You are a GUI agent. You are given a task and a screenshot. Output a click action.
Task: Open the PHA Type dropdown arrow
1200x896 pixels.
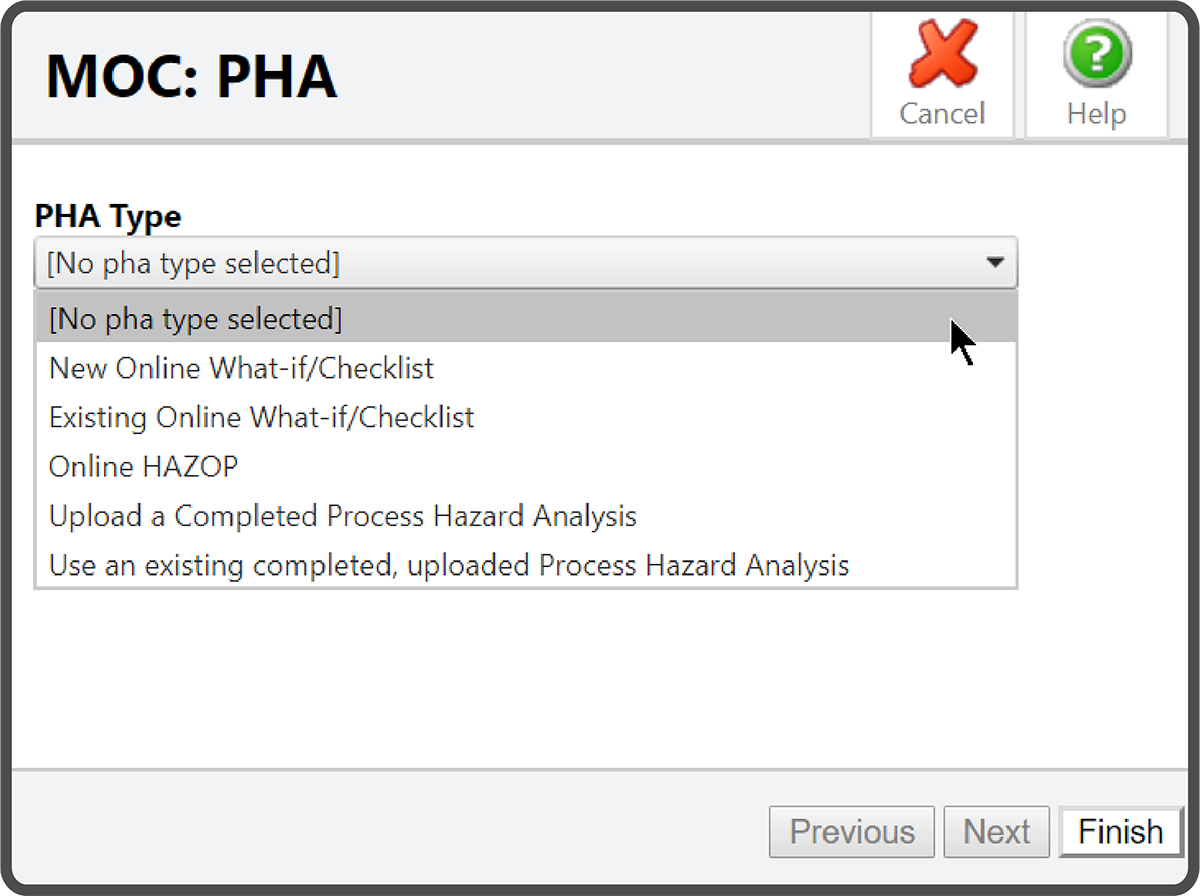(996, 262)
